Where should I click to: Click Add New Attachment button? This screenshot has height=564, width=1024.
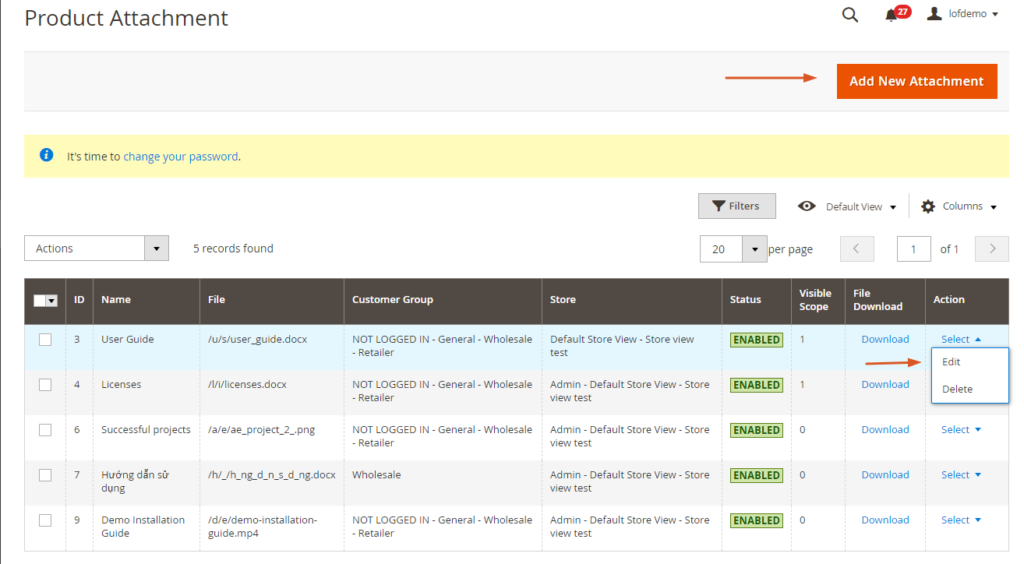[x=916, y=81]
